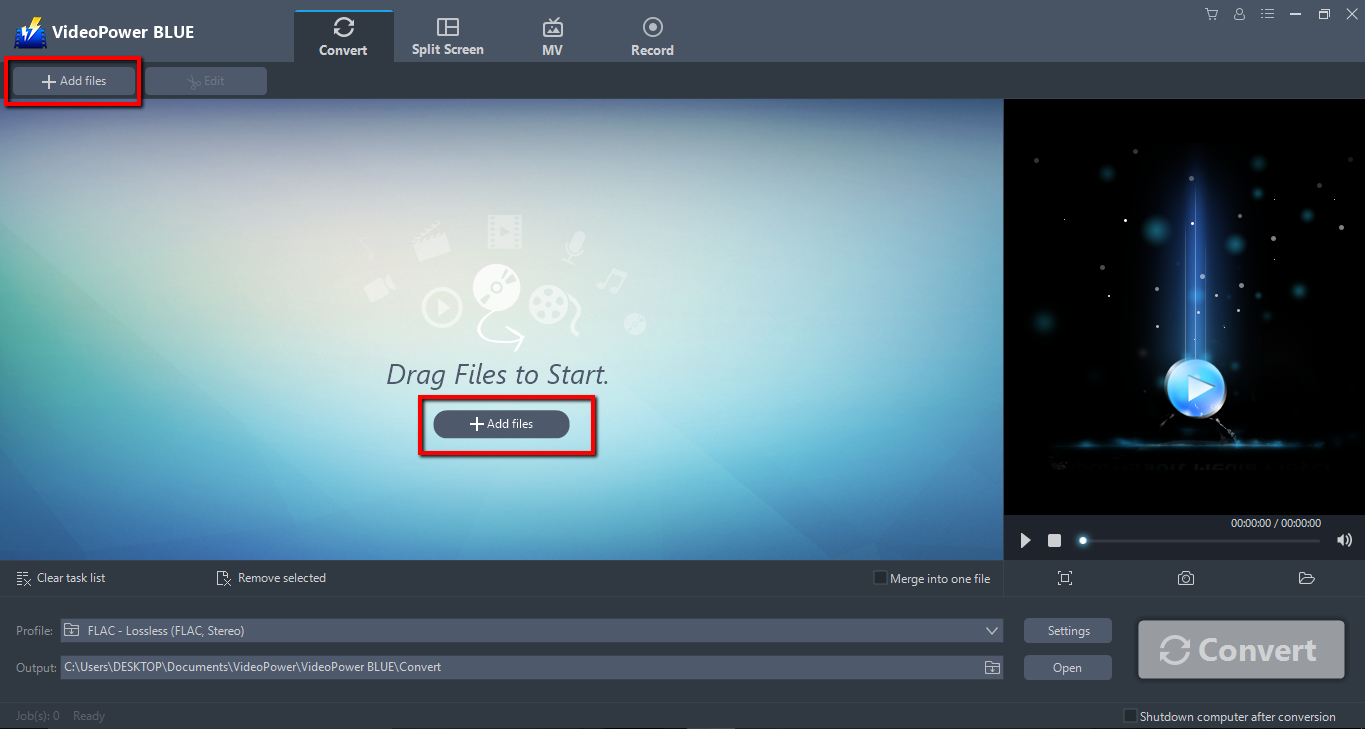The image size is (1365, 729).
Task: Open the main menu list
Action: tap(1267, 14)
